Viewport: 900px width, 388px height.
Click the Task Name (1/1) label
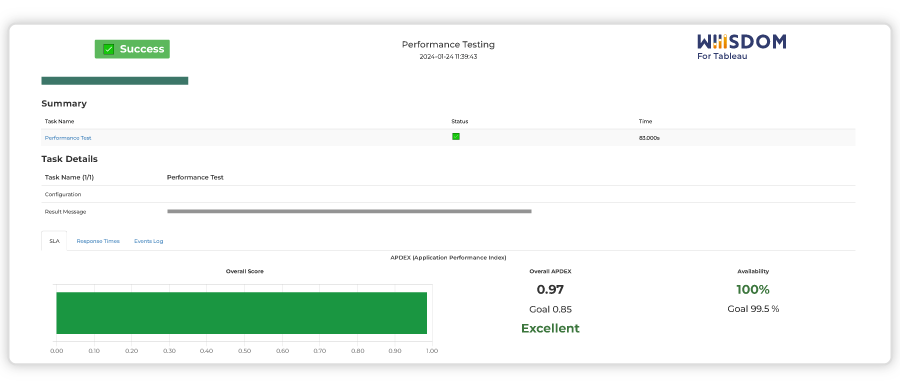[x=69, y=177]
